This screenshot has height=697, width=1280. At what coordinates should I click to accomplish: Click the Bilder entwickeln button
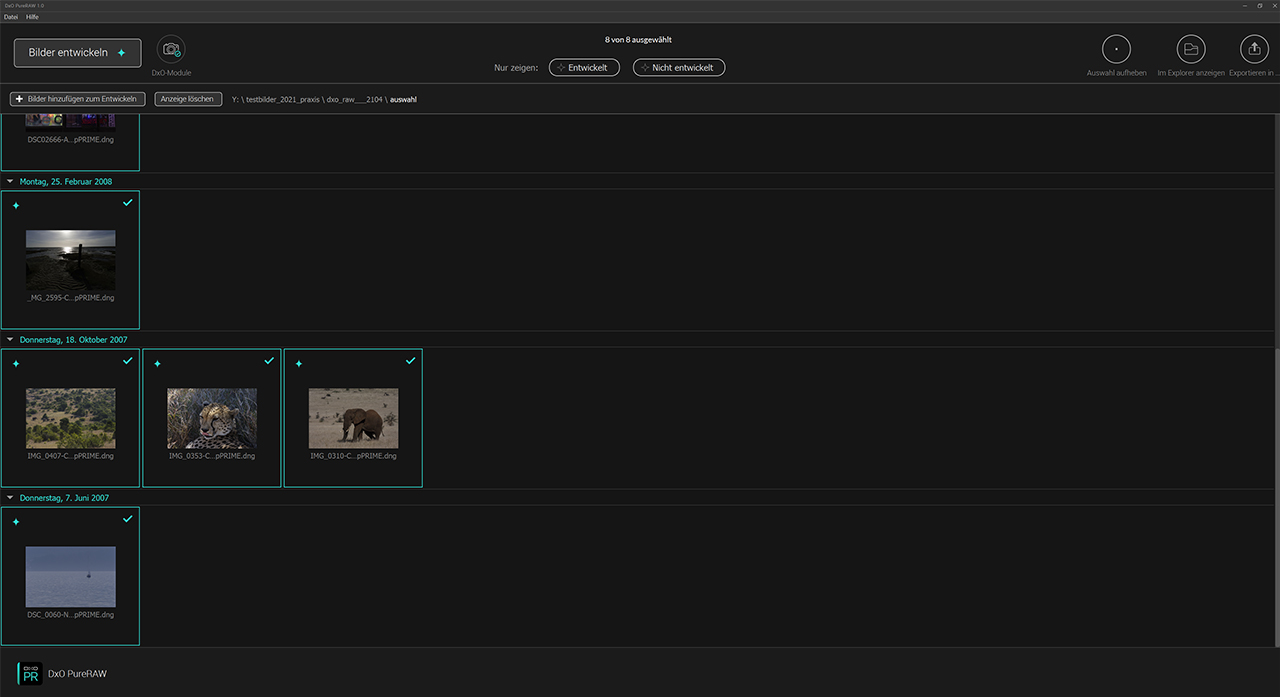point(77,53)
